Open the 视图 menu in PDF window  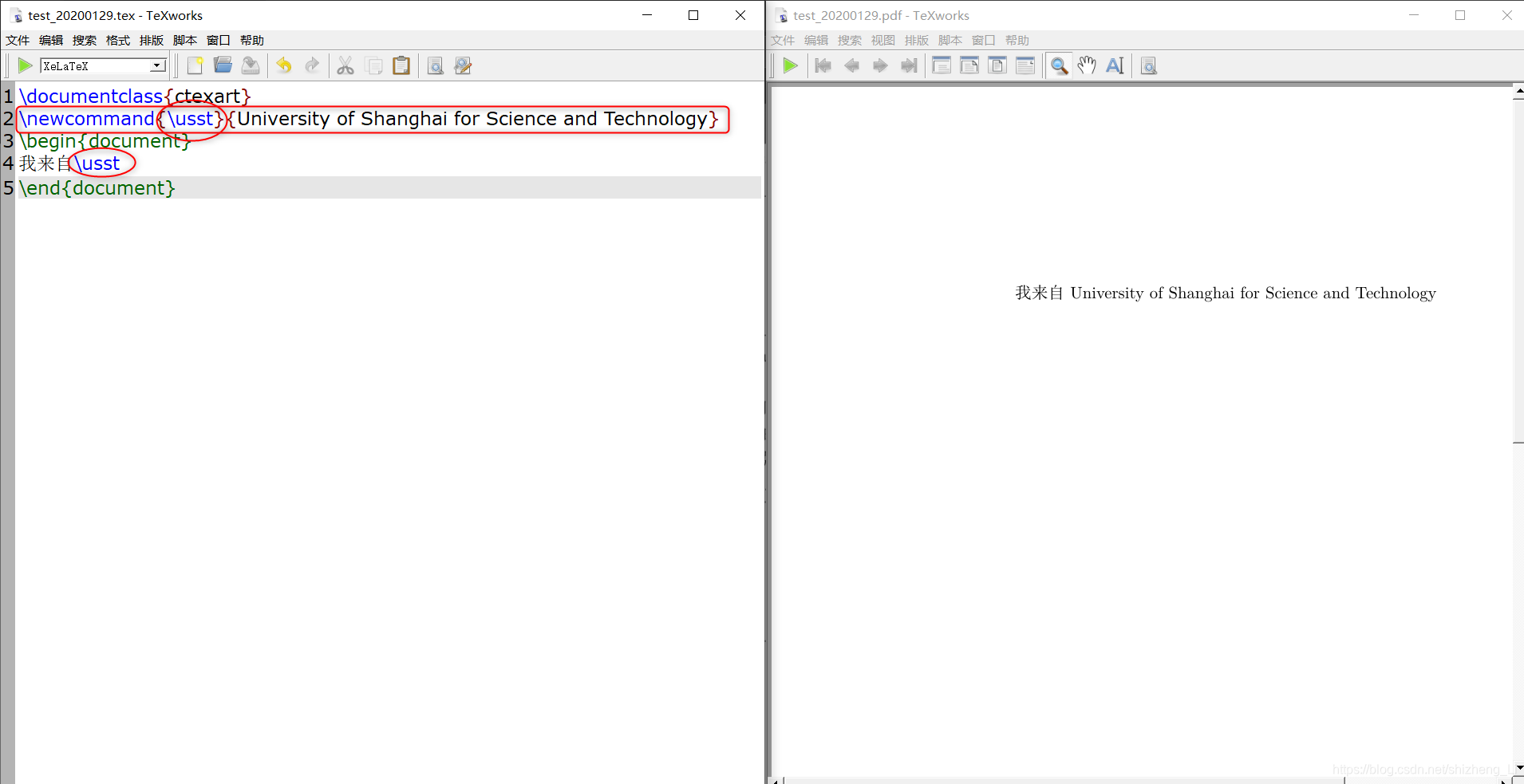click(883, 40)
